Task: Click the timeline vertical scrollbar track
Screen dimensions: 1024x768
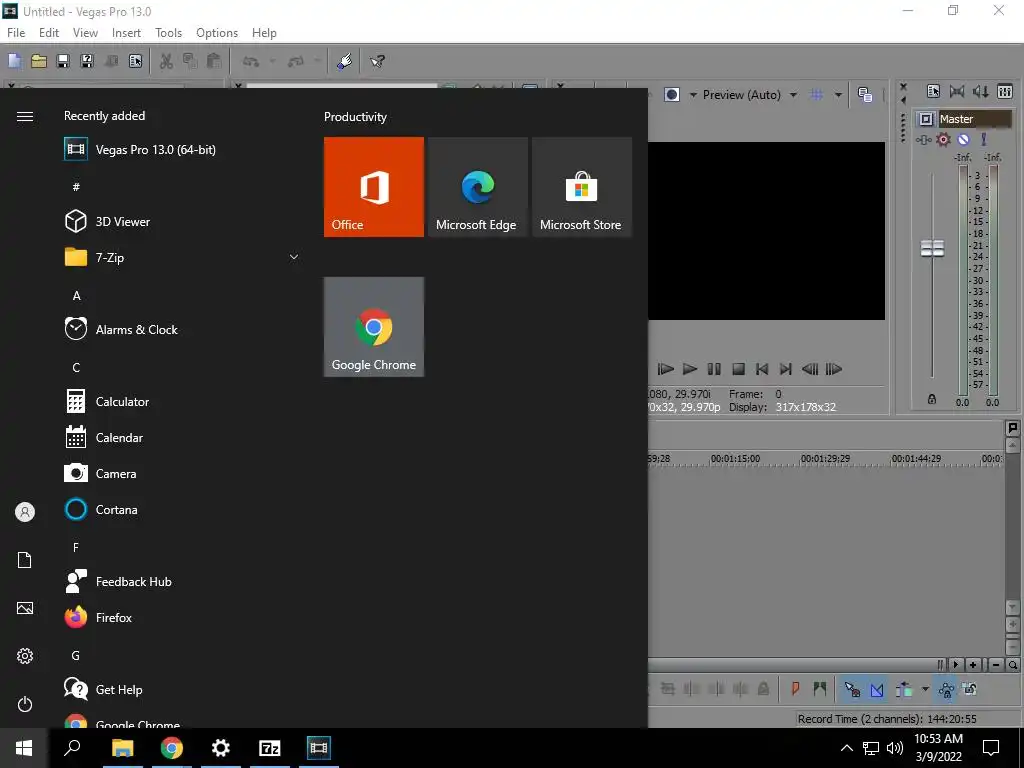Action: pyautogui.click(x=1012, y=526)
